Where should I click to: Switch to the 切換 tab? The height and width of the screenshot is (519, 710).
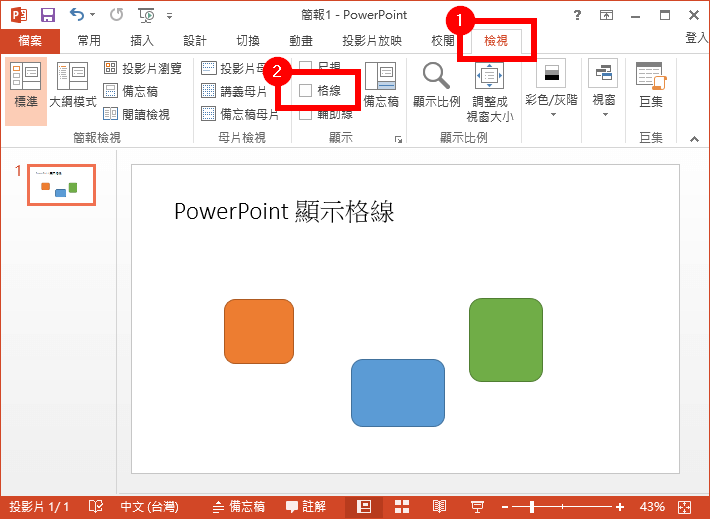tap(248, 41)
